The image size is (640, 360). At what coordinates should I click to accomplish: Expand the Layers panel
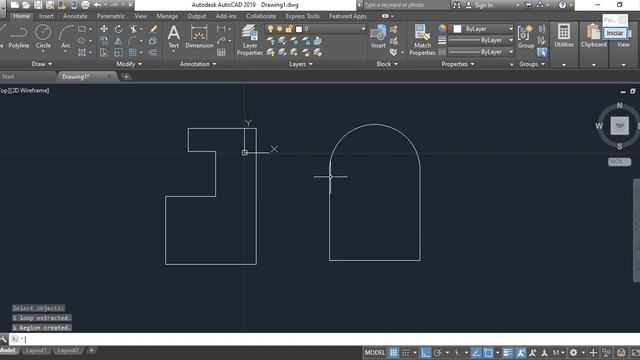[x=301, y=64]
